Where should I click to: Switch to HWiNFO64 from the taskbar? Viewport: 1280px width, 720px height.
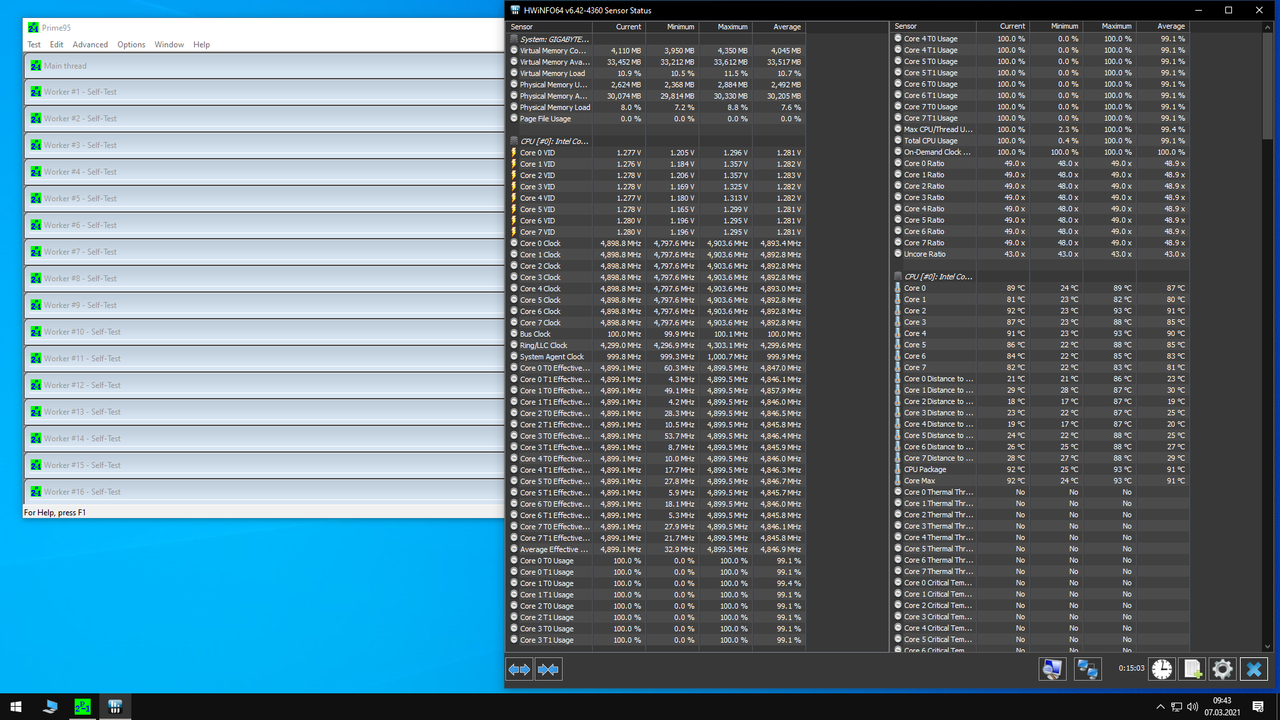(115, 707)
